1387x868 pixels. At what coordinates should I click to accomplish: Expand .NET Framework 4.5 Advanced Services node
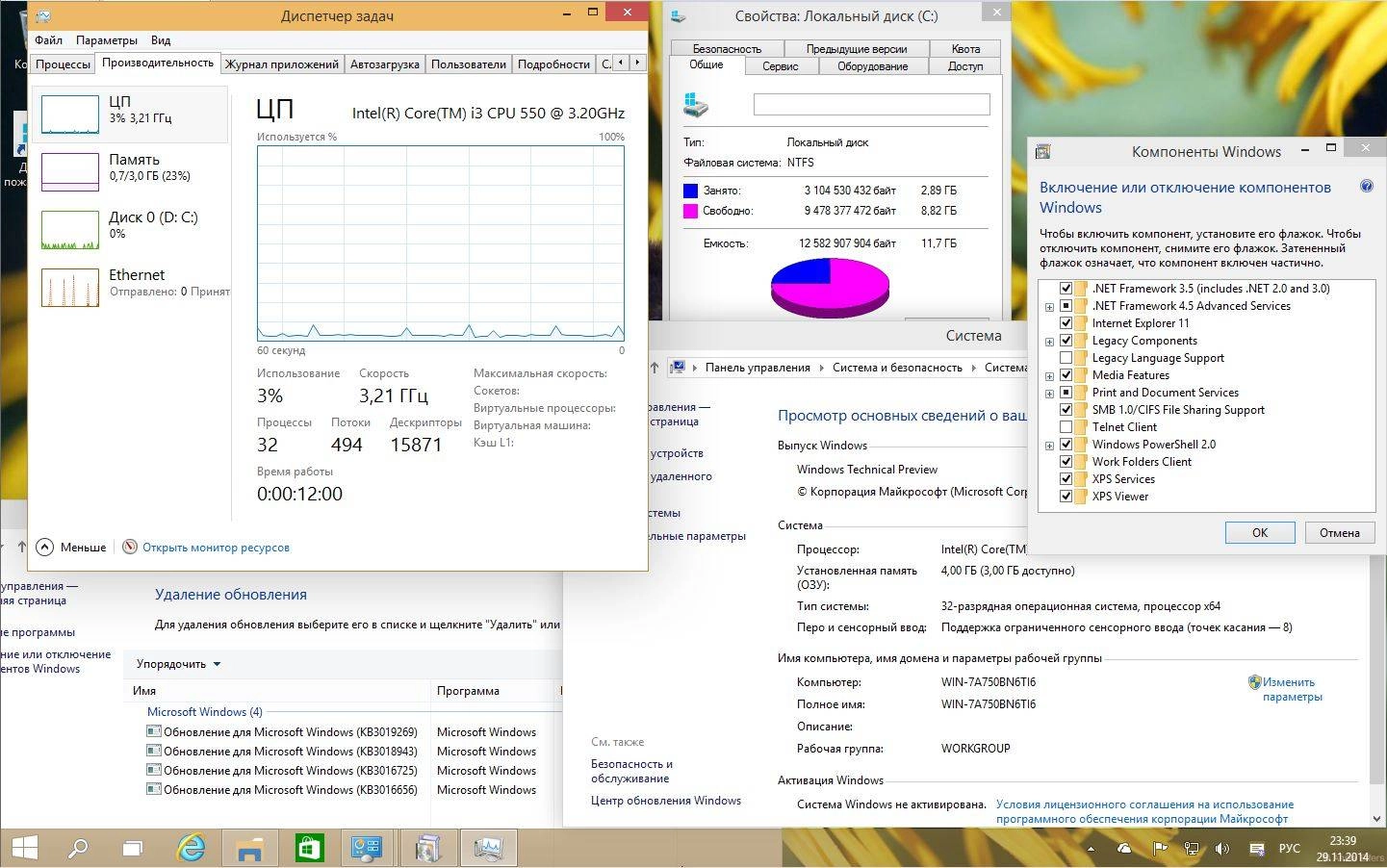[1049, 307]
